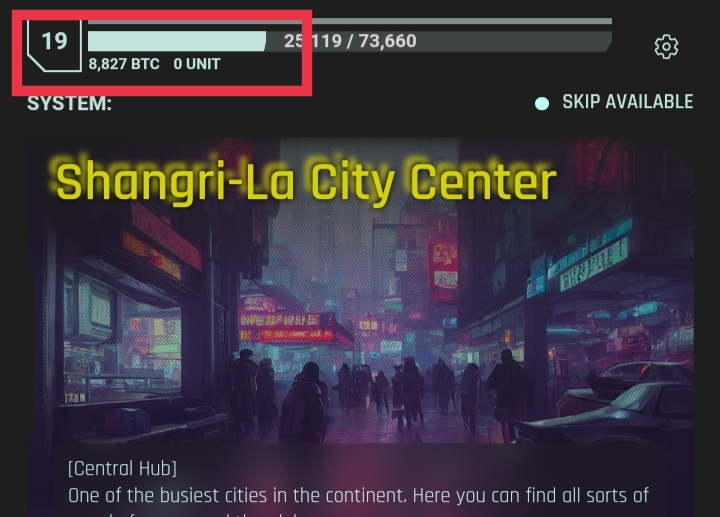The height and width of the screenshot is (517, 720).
Task: Click the teal neon signboard on the right of the image
Action: [x=590, y=264]
